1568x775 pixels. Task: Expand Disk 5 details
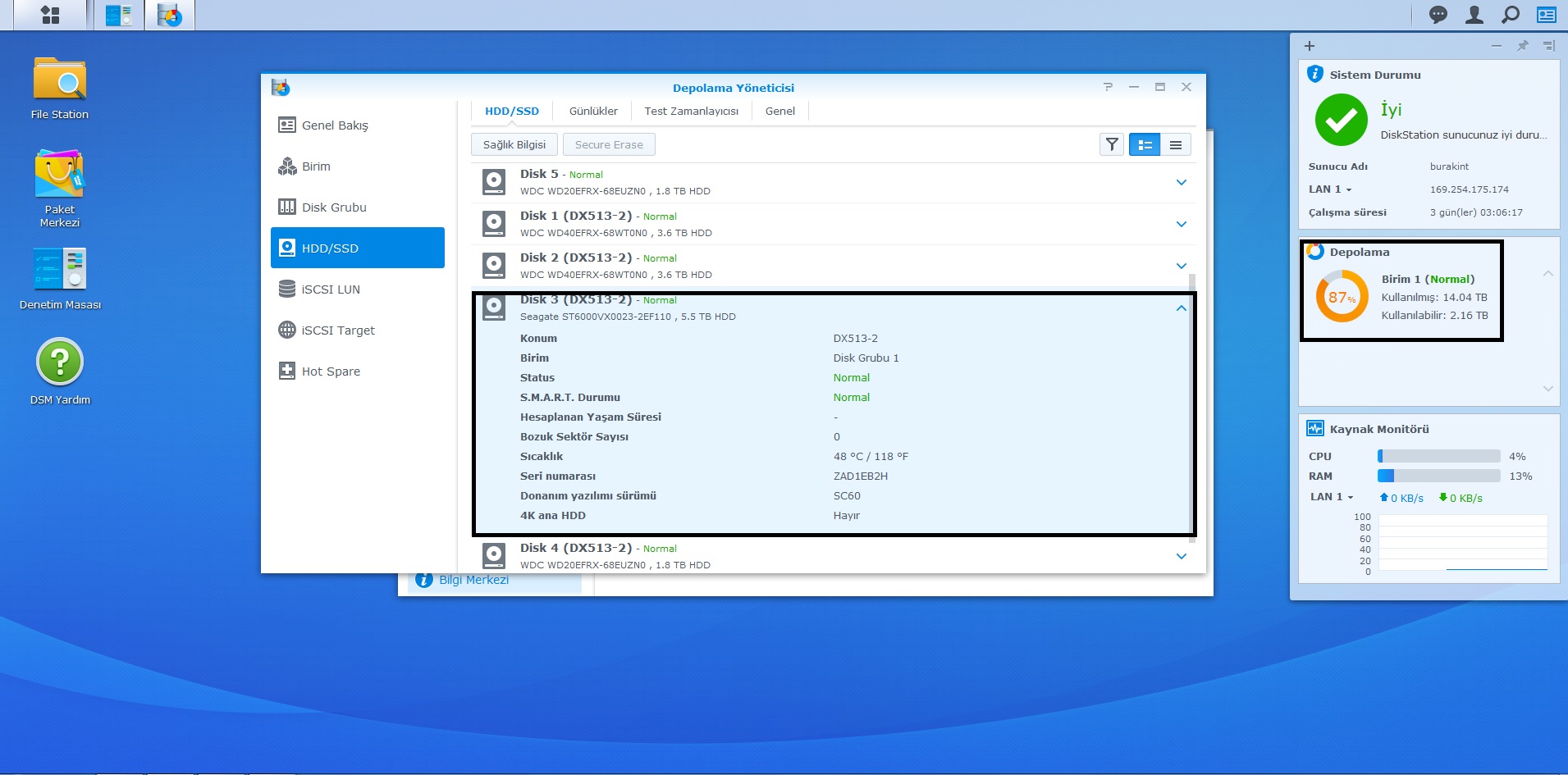pyautogui.click(x=1182, y=182)
